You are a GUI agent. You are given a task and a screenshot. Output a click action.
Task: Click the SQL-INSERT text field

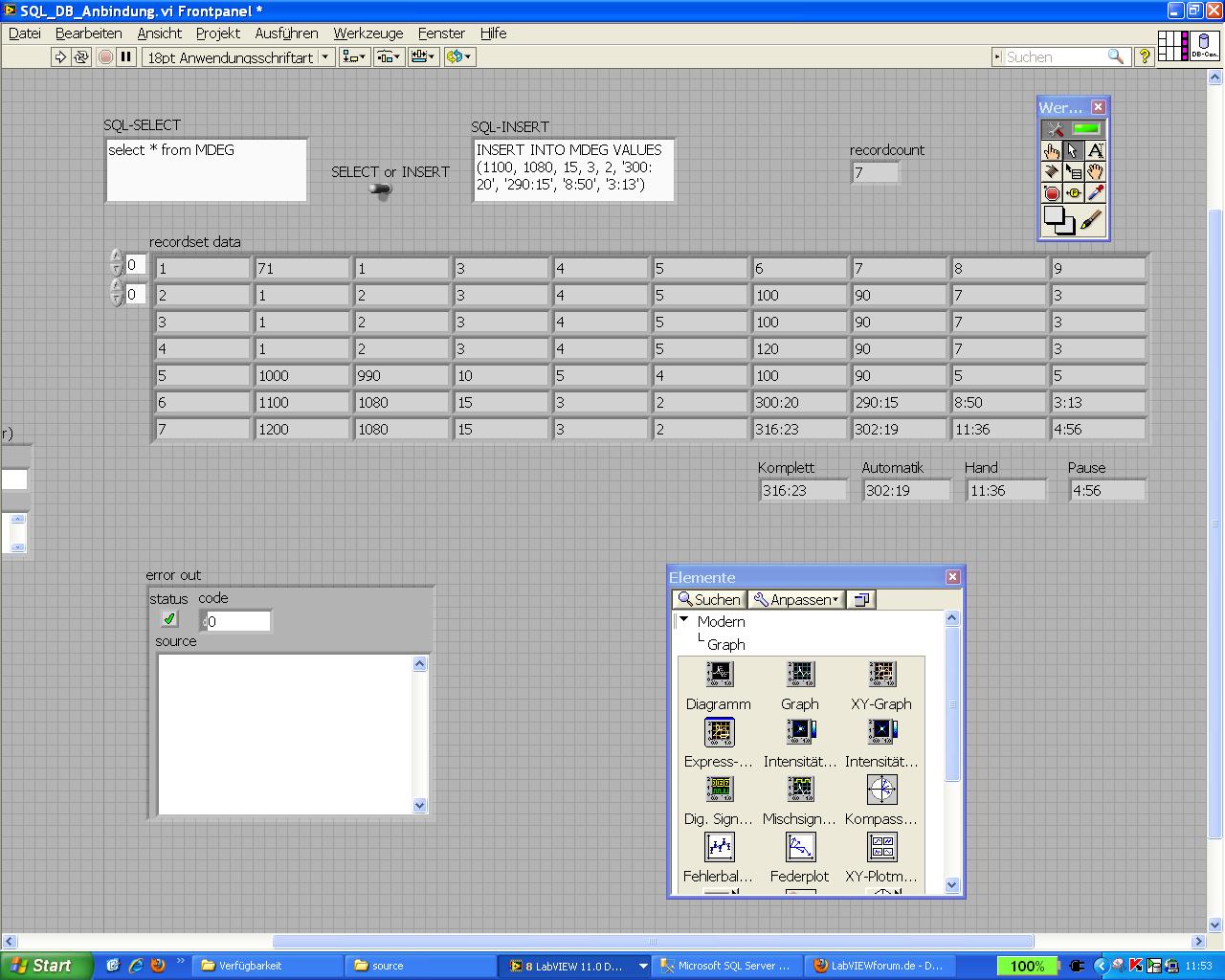click(573, 170)
